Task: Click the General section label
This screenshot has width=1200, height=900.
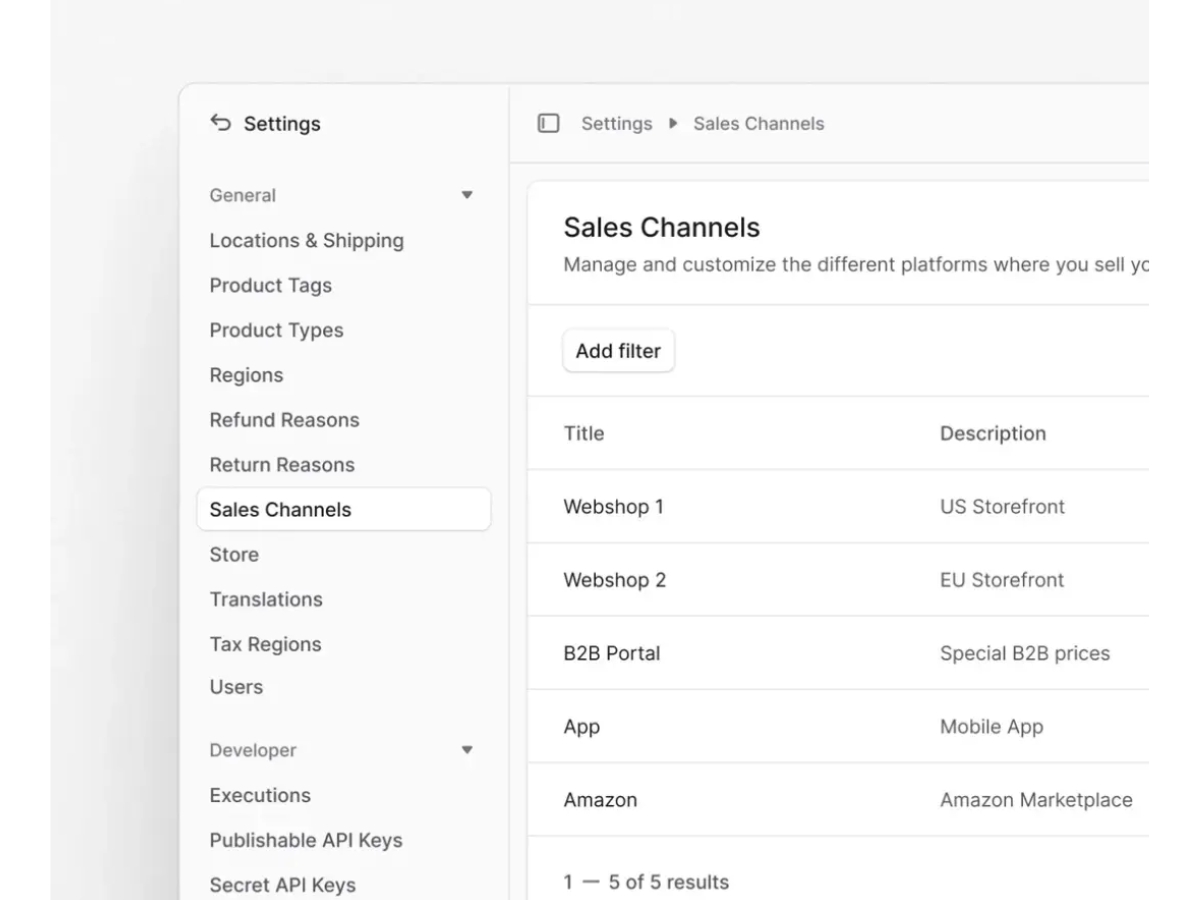Action: pyautogui.click(x=243, y=195)
